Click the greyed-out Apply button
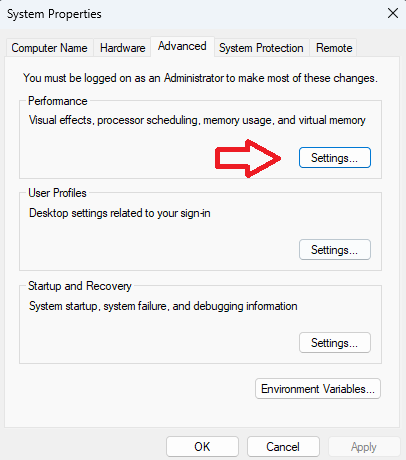The image size is (406, 460). (364, 447)
